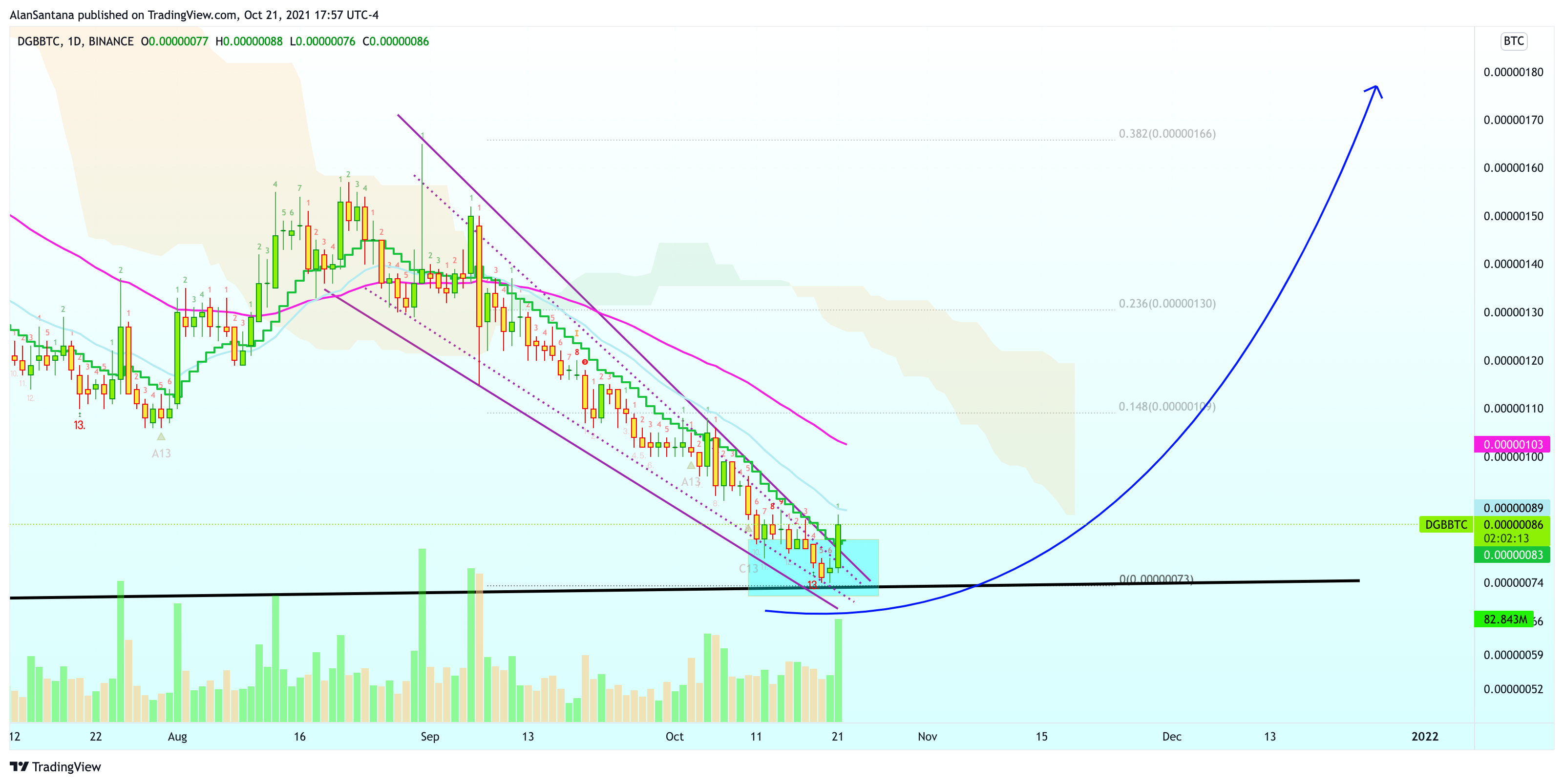The height and width of the screenshot is (784, 1564).
Task: Click the Nov date on time axis
Action: [x=927, y=736]
